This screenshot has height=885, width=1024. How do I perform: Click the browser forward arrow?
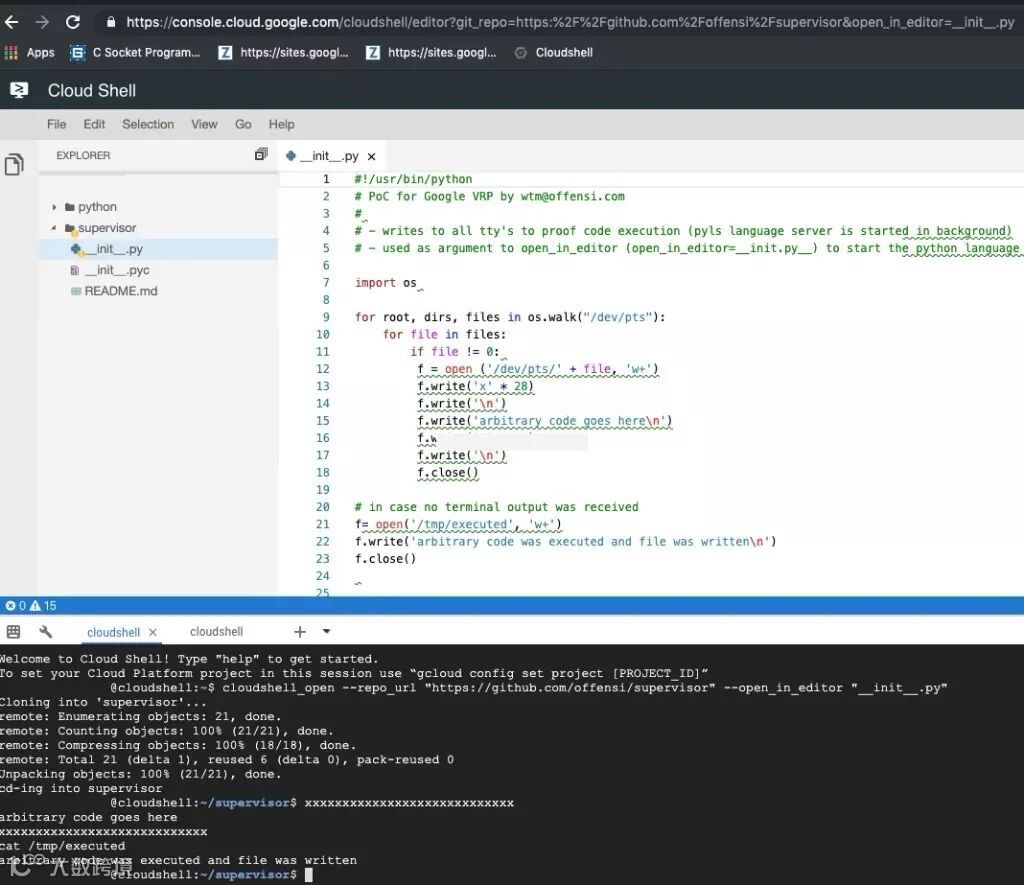pos(42,22)
